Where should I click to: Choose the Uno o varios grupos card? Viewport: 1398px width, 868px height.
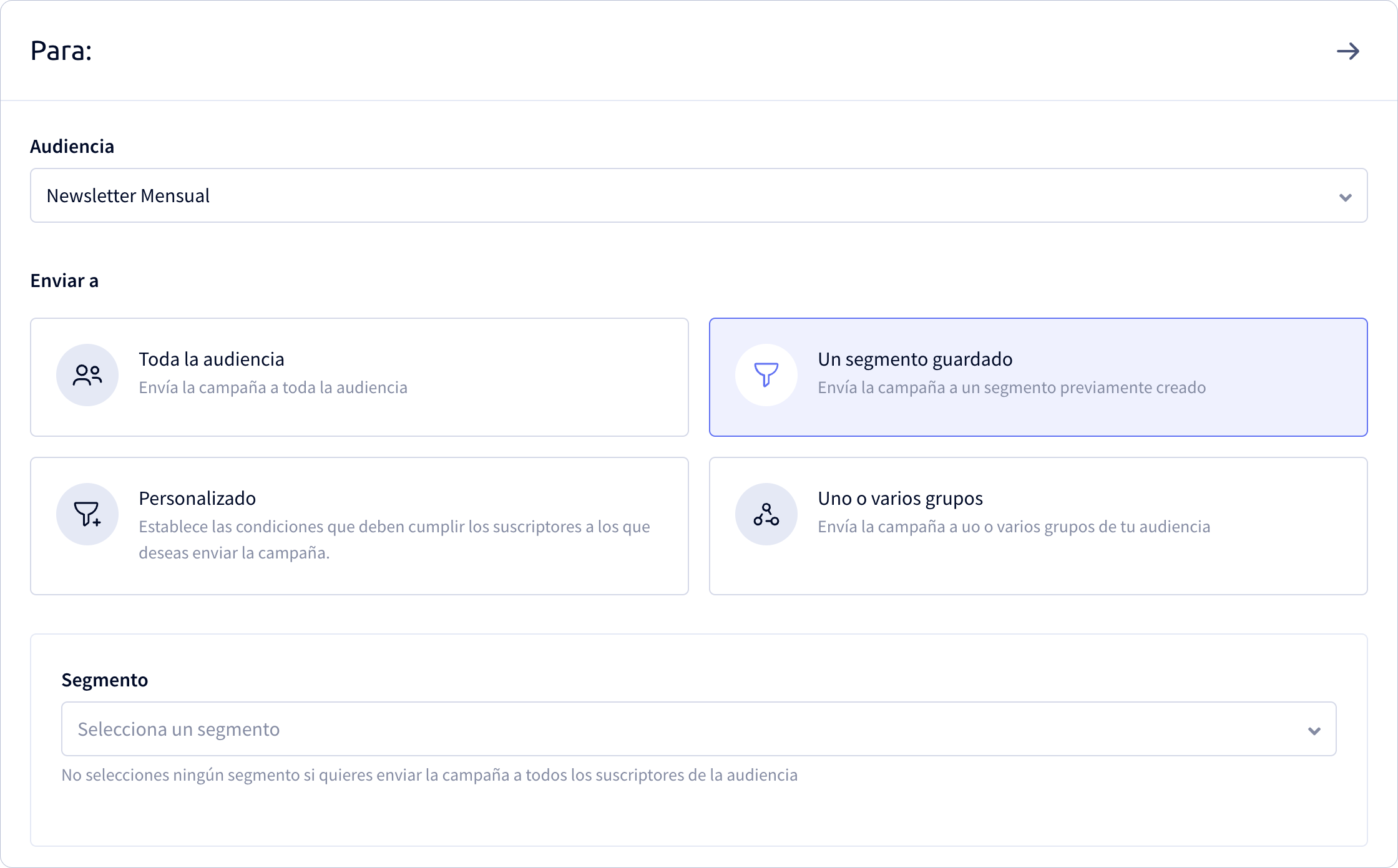pyautogui.click(x=1039, y=526)
